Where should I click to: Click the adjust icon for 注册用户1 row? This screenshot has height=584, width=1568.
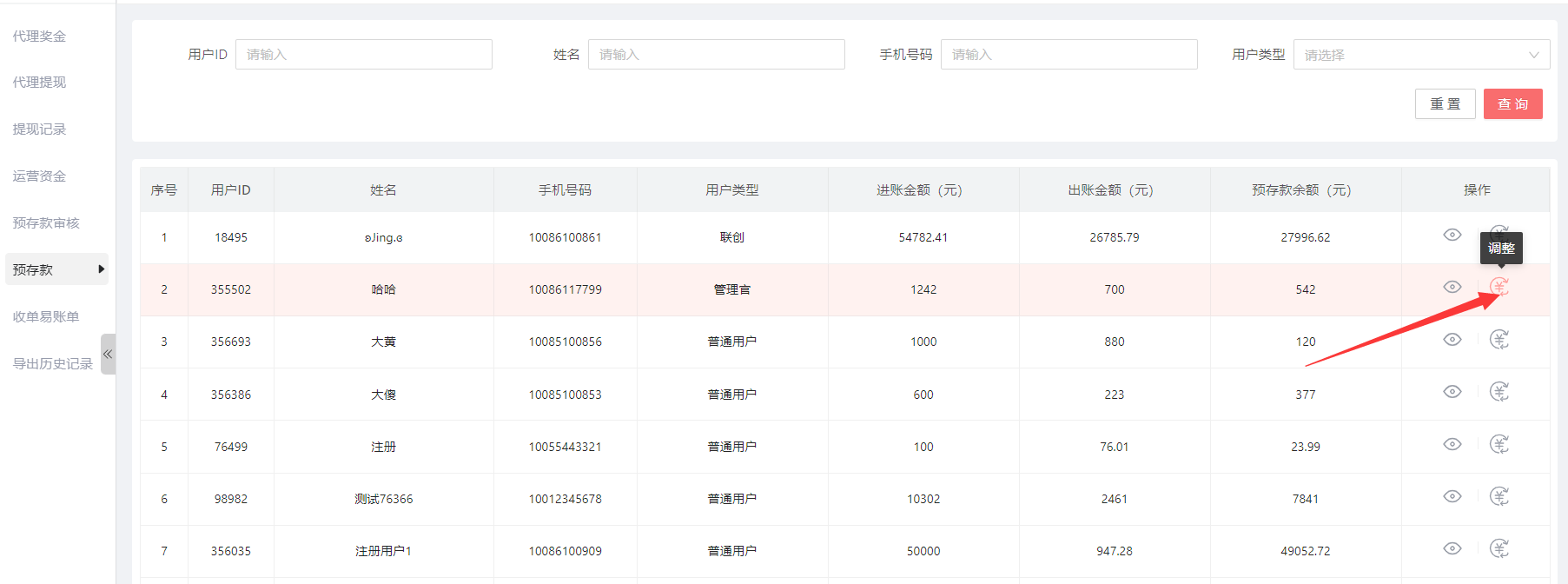[1499, 548]
